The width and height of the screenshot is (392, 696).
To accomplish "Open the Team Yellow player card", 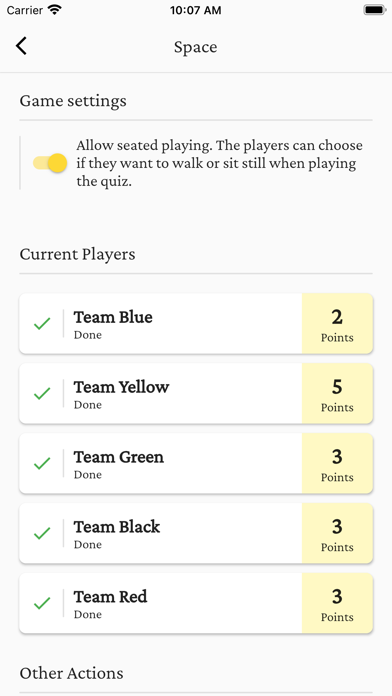I will [x=196, y=393].
